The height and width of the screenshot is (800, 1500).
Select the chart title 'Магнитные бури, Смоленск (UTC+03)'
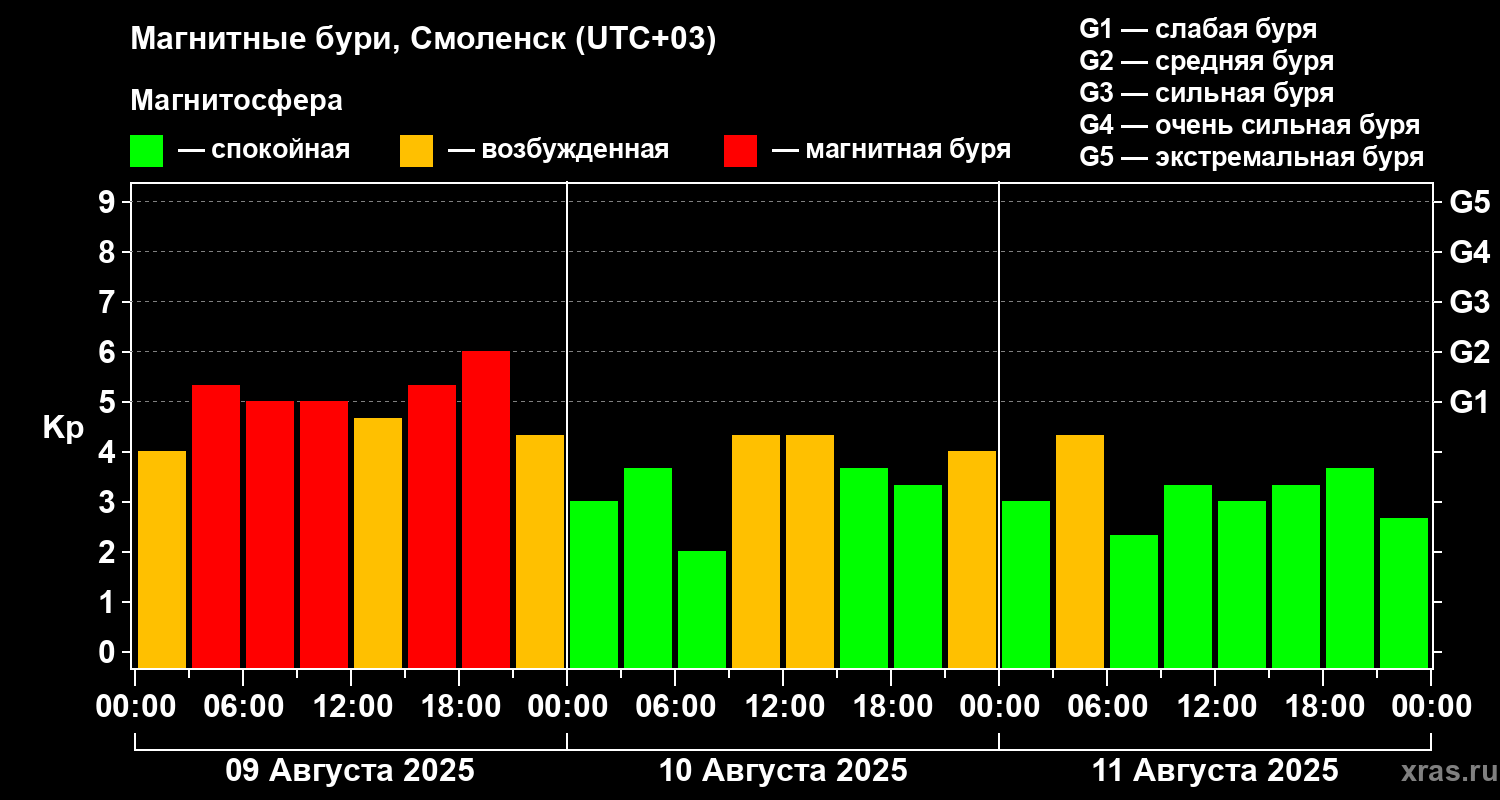(x=424, y=40)
